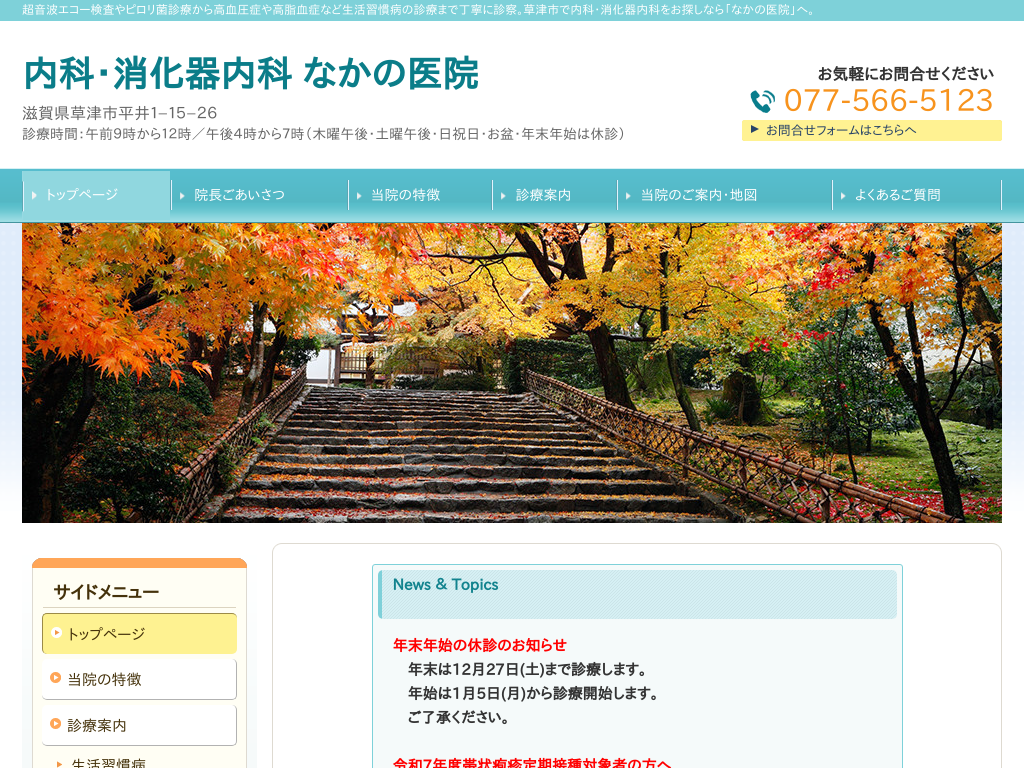Click the お問合せフォームはこちらへ link
Viewport: 1024px width, 768px height.
(x=840, y=130)
